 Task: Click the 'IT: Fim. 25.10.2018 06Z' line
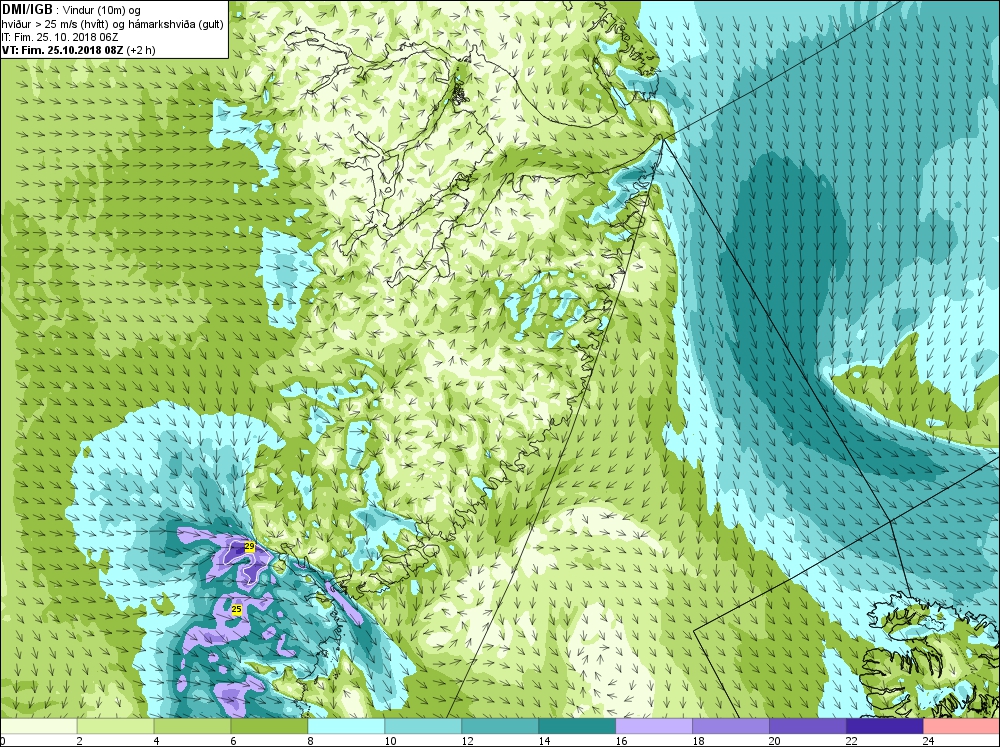pos(60,37)
